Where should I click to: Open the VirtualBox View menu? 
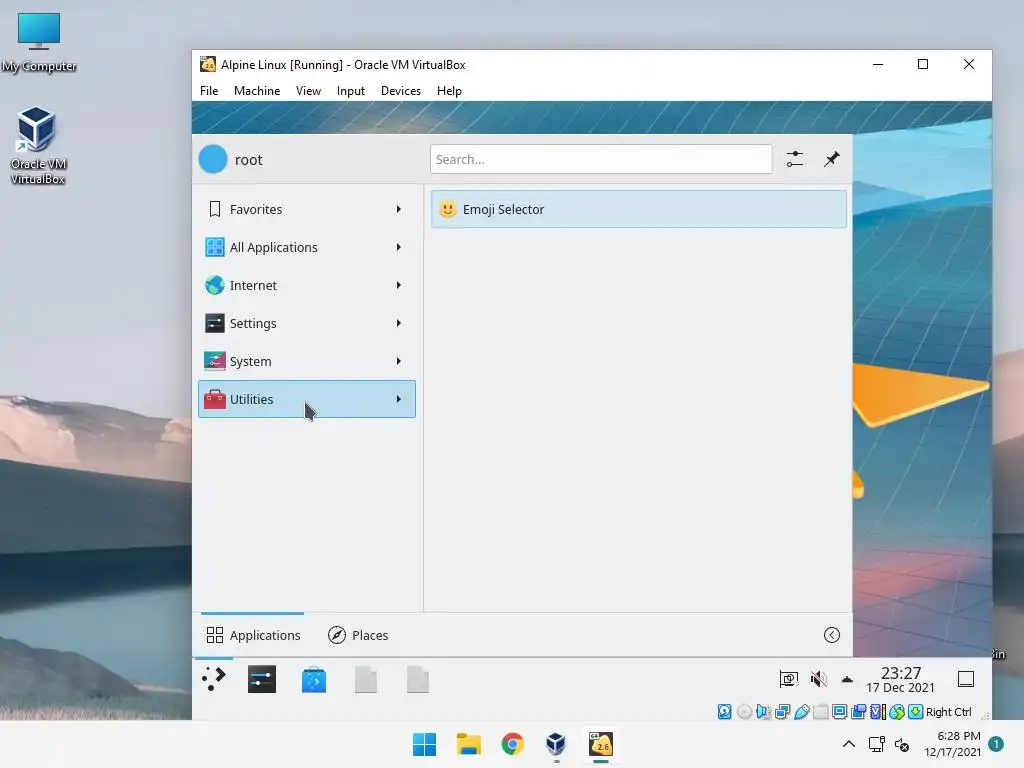pos(308,91)
